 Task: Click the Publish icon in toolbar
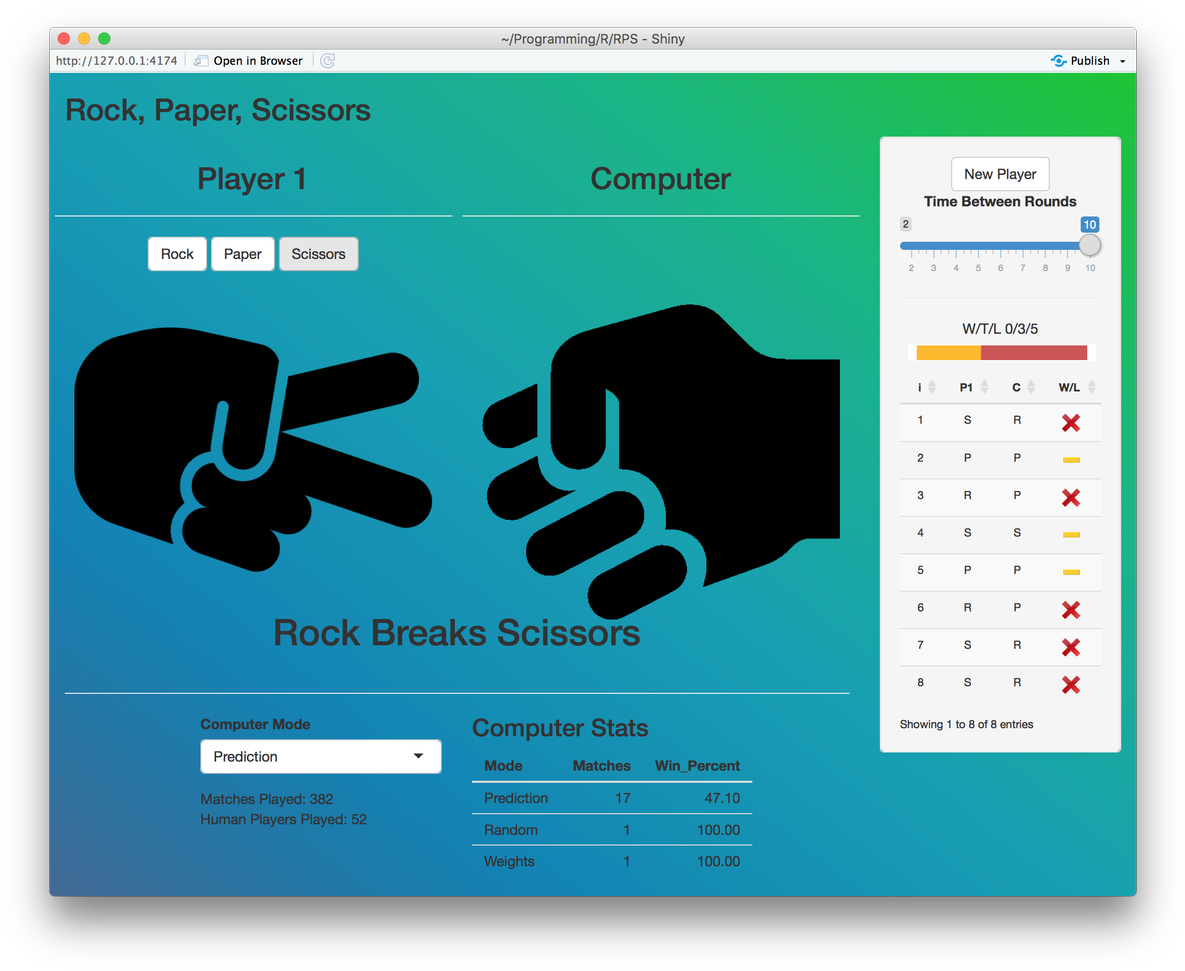[x=1059, y=61]
